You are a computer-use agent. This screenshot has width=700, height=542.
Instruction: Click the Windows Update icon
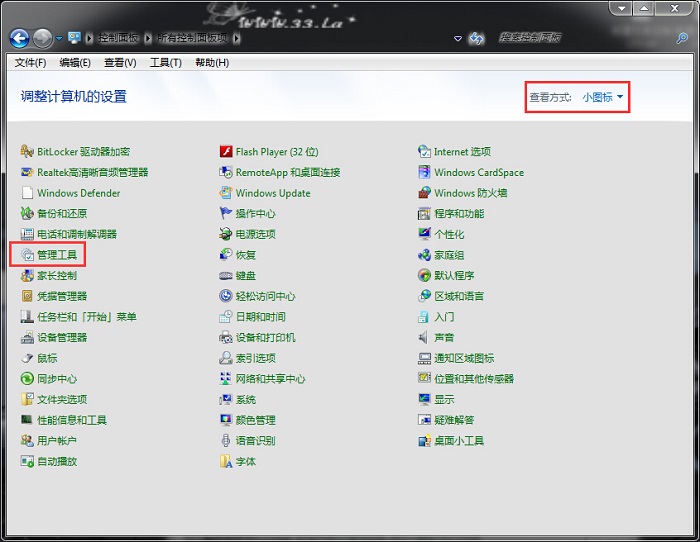click(x=226, y=193)
